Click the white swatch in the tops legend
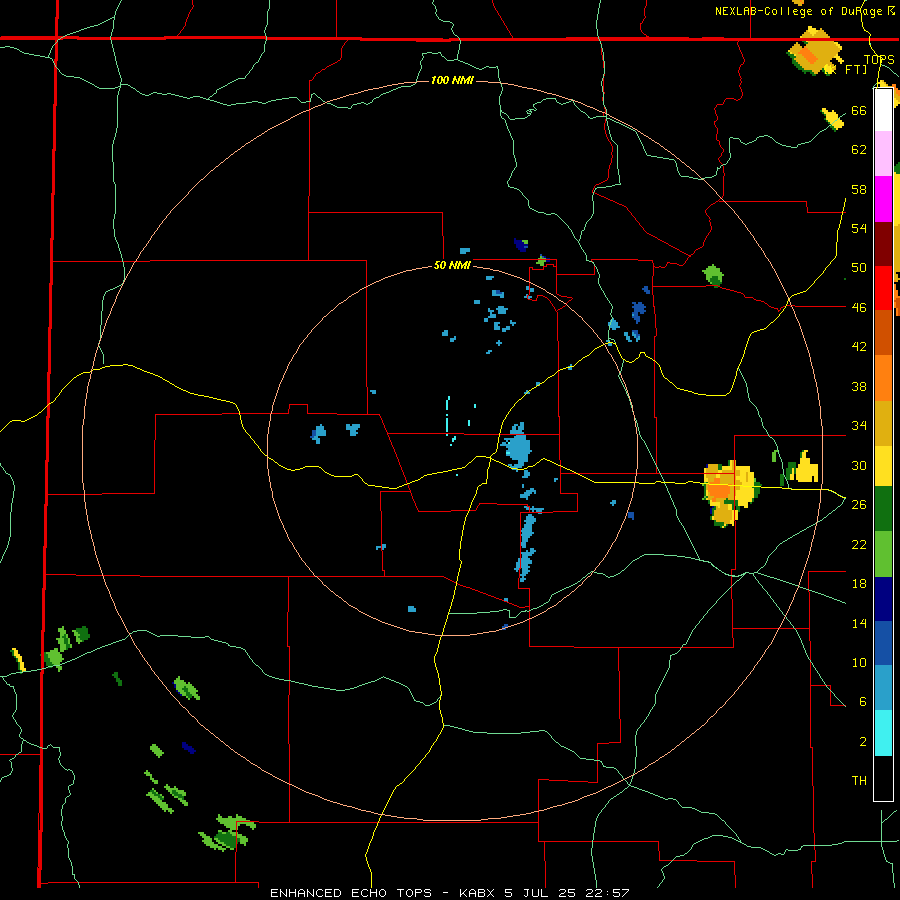The height and width of the screenshot is (900, 900). pyautogui.click(x=883, y=110)
